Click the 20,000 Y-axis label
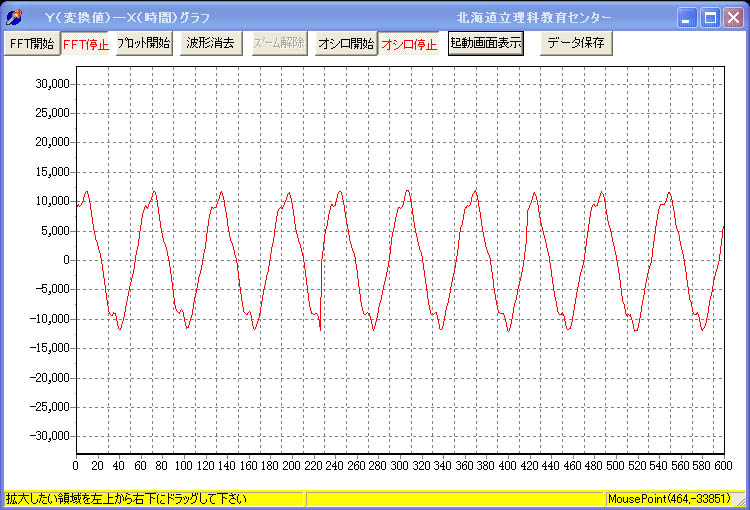The image size is (750, 510). (53, 143)
